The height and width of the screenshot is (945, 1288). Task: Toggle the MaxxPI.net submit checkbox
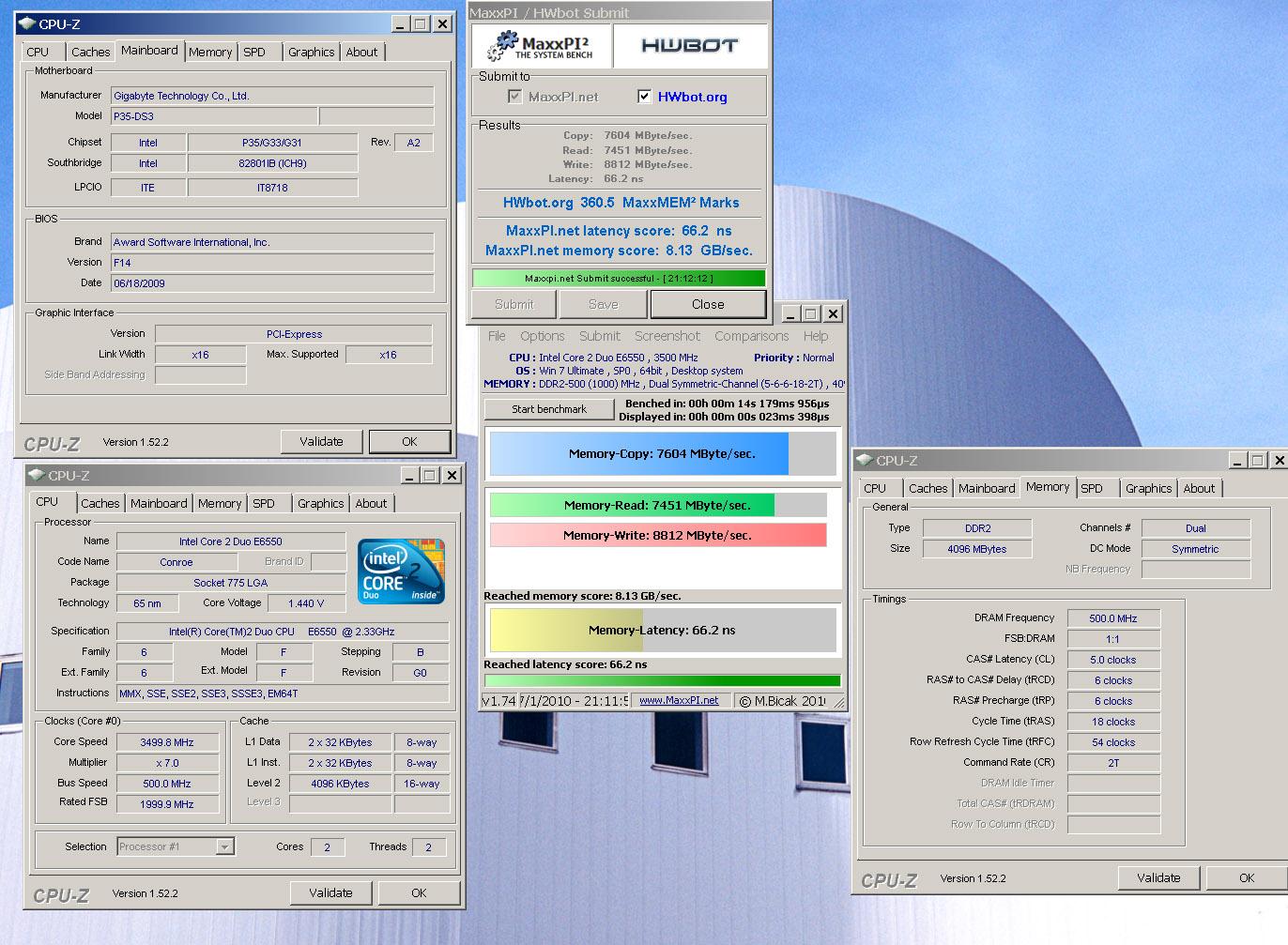click(x=514, y=96)
